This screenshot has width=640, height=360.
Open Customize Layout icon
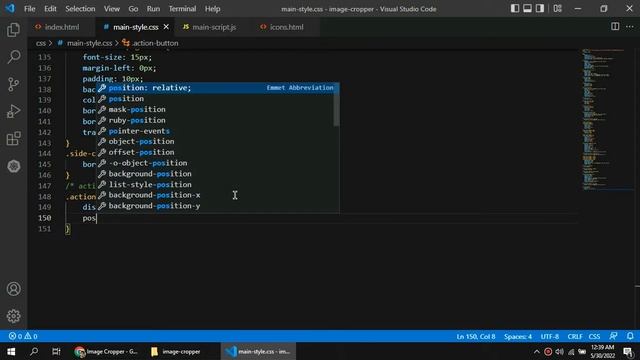[558, 9]
